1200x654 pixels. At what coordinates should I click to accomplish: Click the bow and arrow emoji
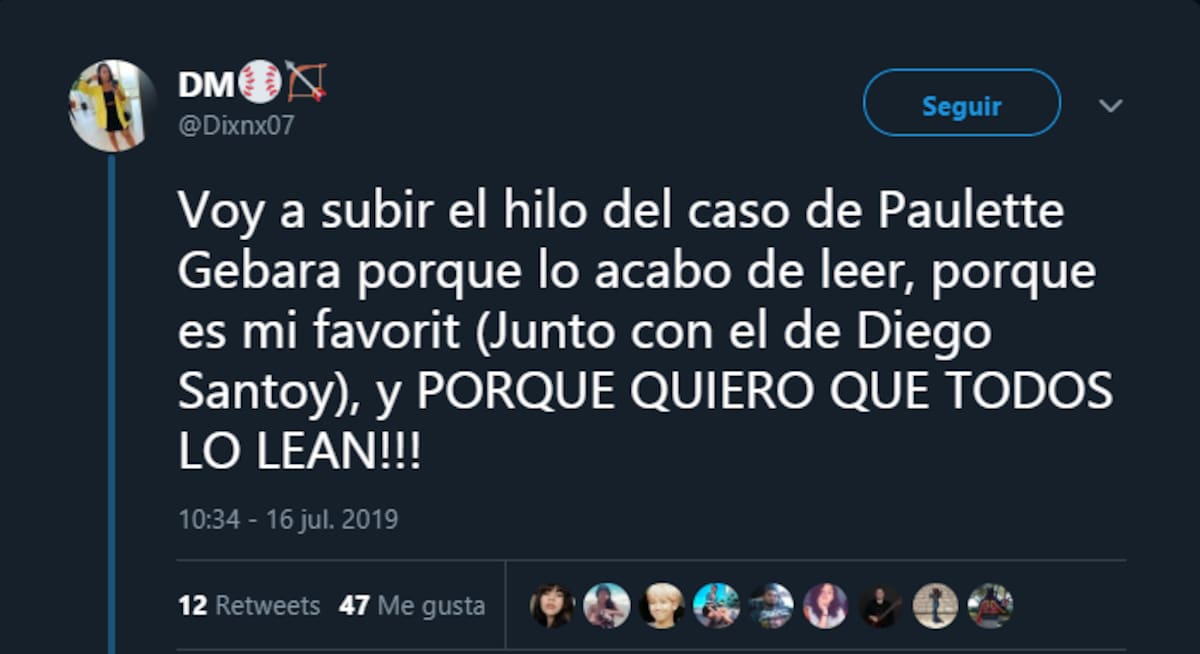[x=307, y=81]
